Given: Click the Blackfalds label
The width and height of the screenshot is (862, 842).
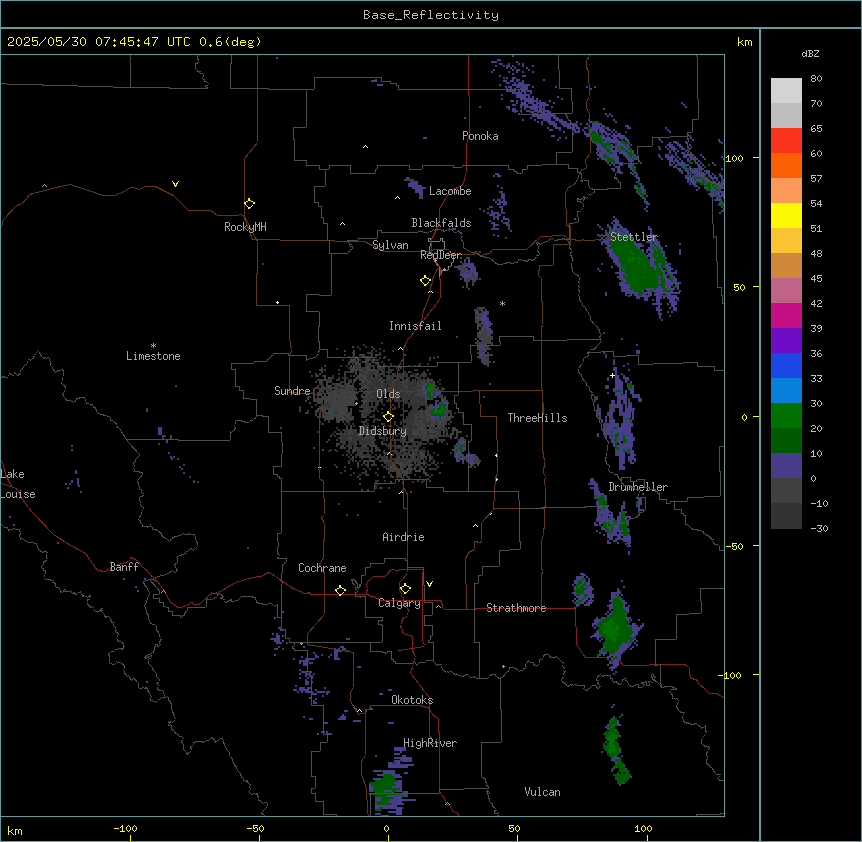Looking at the screenshot, I should pyautogui.click(x=441, y=223).
